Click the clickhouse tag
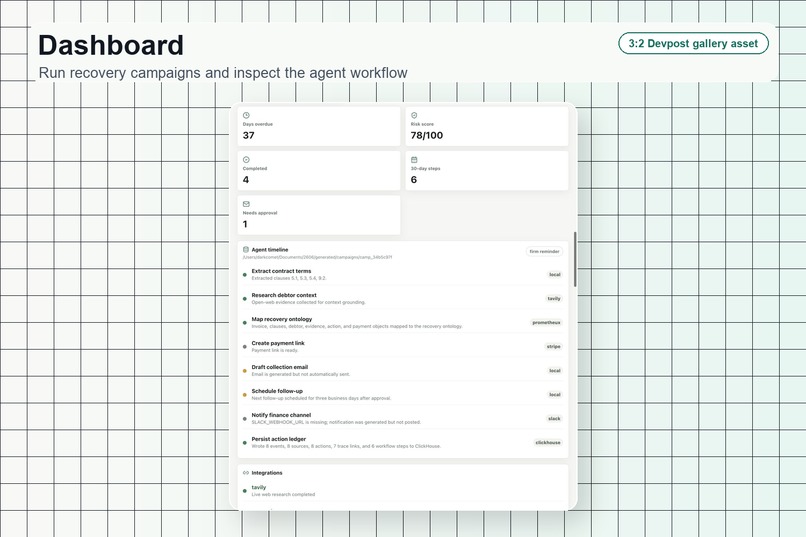The width and height of the screenshot is (806, 537). click(548, 442)
